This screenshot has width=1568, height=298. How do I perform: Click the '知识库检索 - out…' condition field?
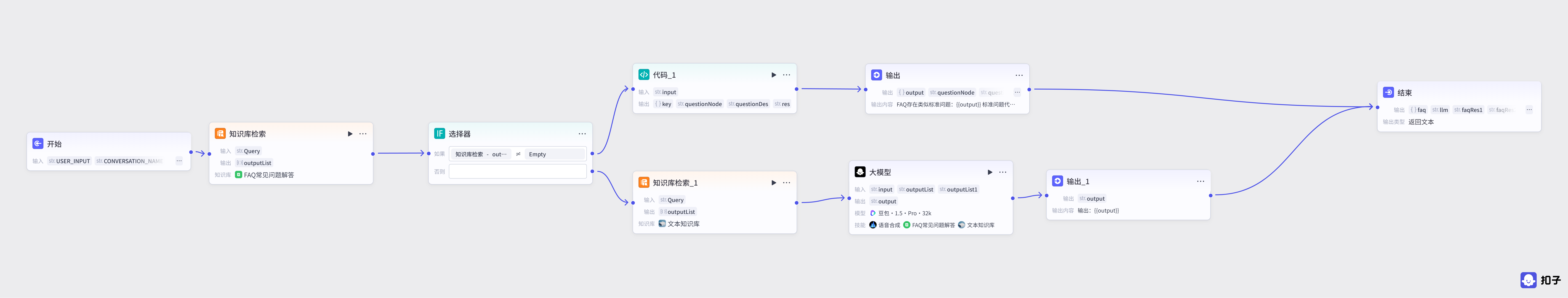[x=481, y=154]
